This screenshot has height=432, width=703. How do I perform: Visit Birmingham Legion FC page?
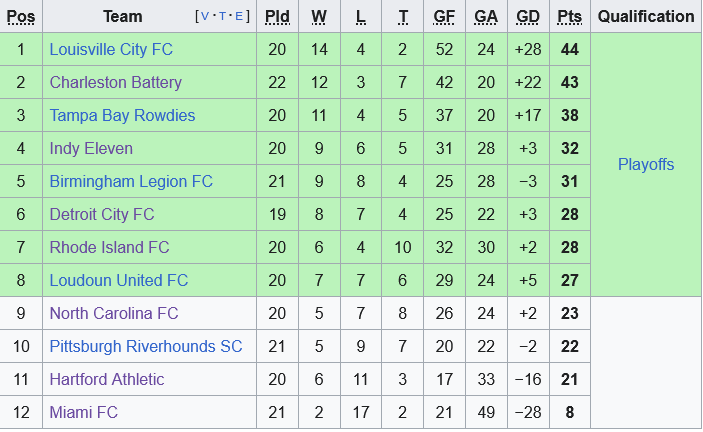tap(131, 181)
